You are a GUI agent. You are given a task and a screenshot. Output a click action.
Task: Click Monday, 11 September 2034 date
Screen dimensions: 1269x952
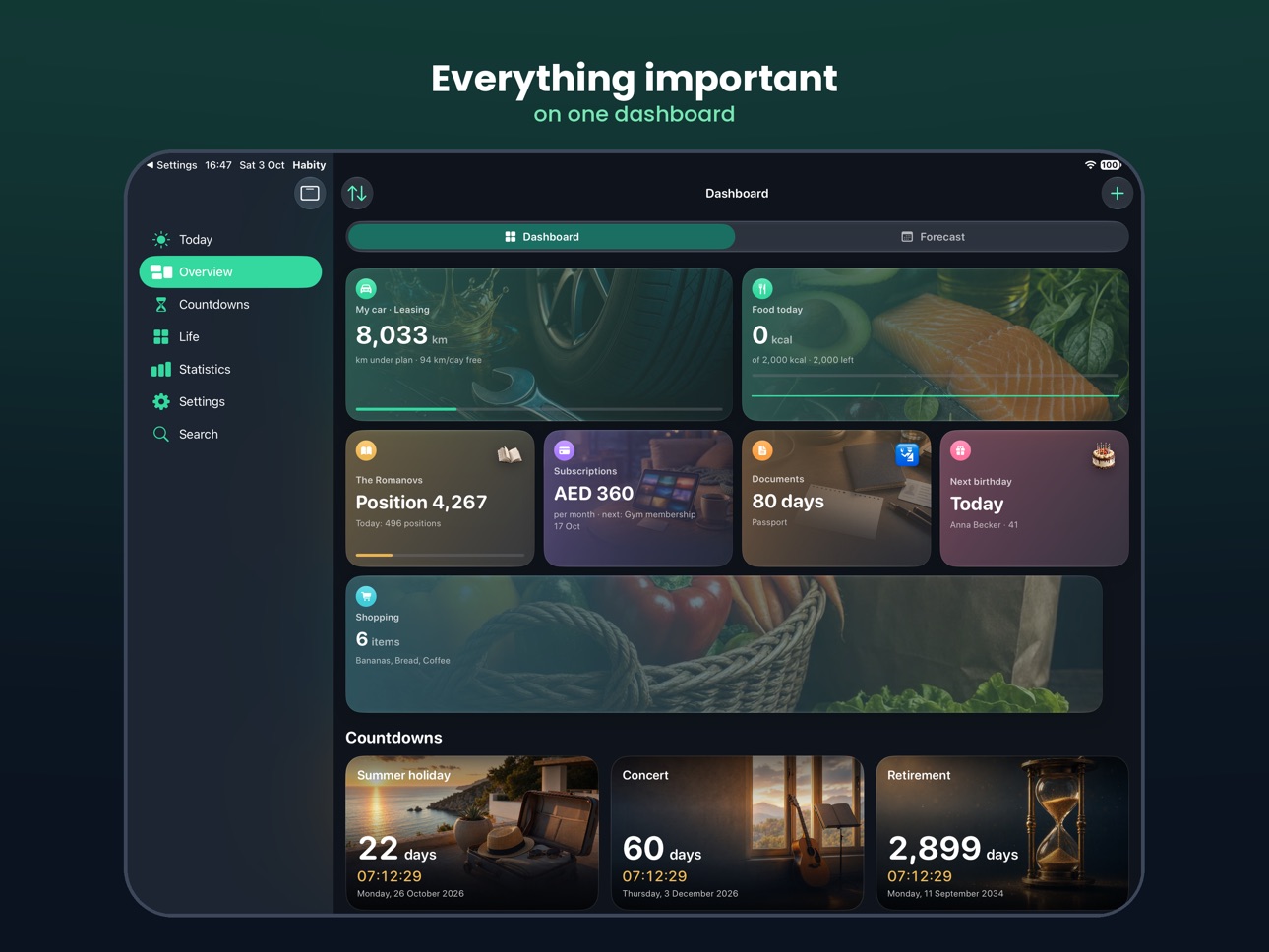[945, 894]
